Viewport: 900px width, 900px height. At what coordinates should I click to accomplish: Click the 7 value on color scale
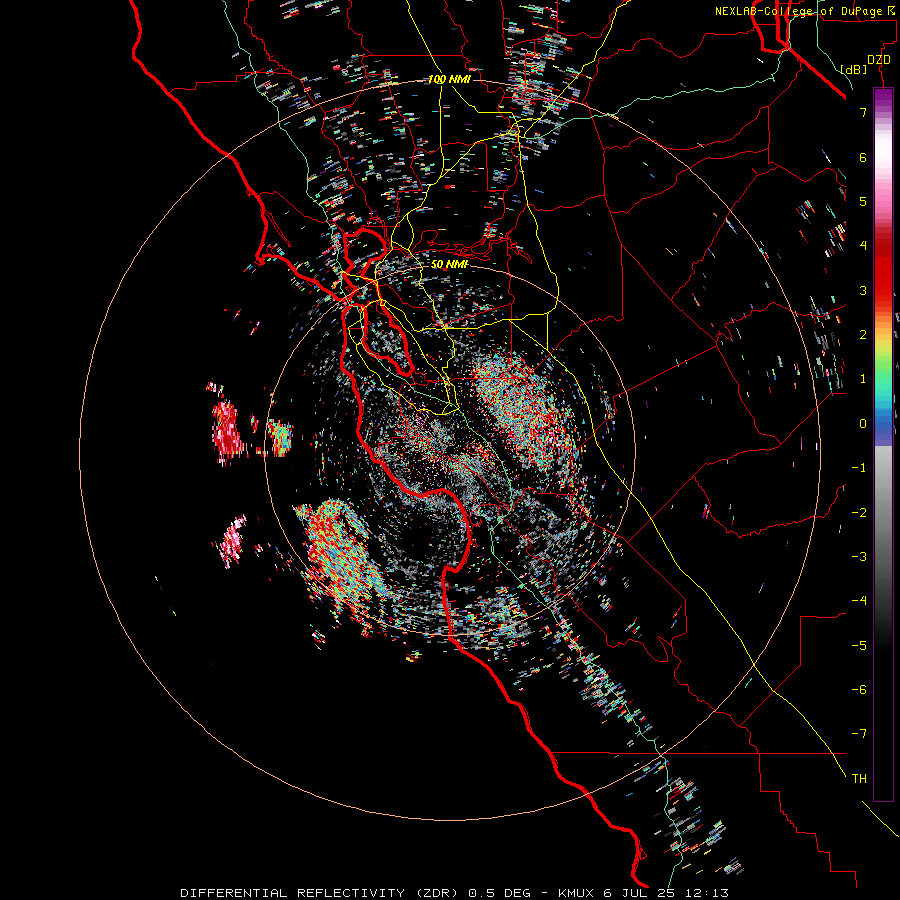(863, 112)
